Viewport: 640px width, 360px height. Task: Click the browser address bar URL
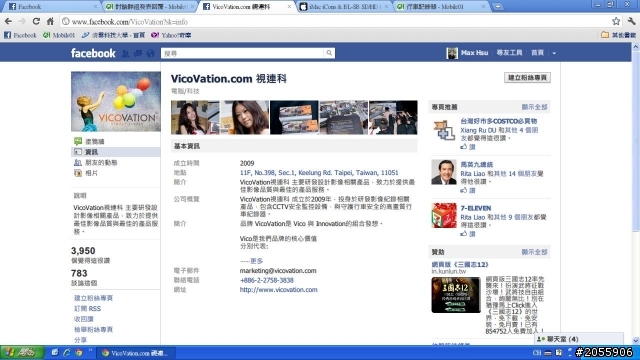[x=130, y=22]
